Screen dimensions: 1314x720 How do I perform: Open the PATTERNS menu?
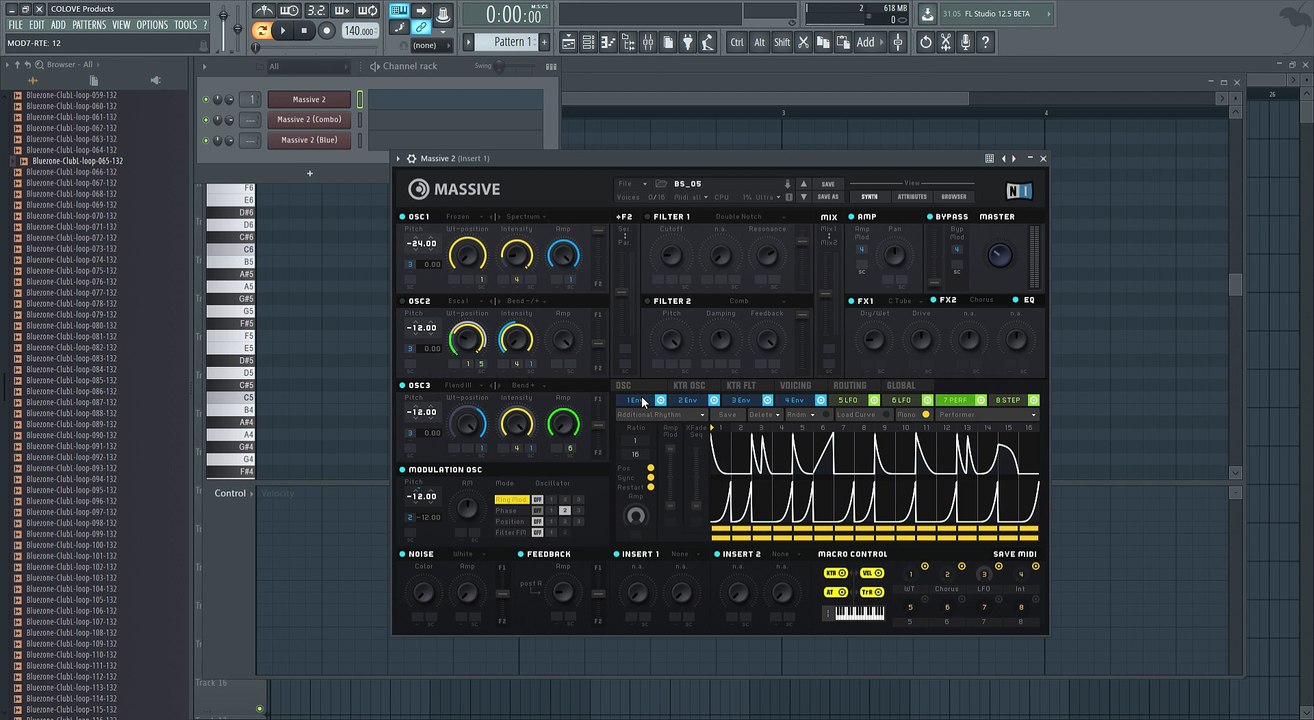click(x=89, y=25)
